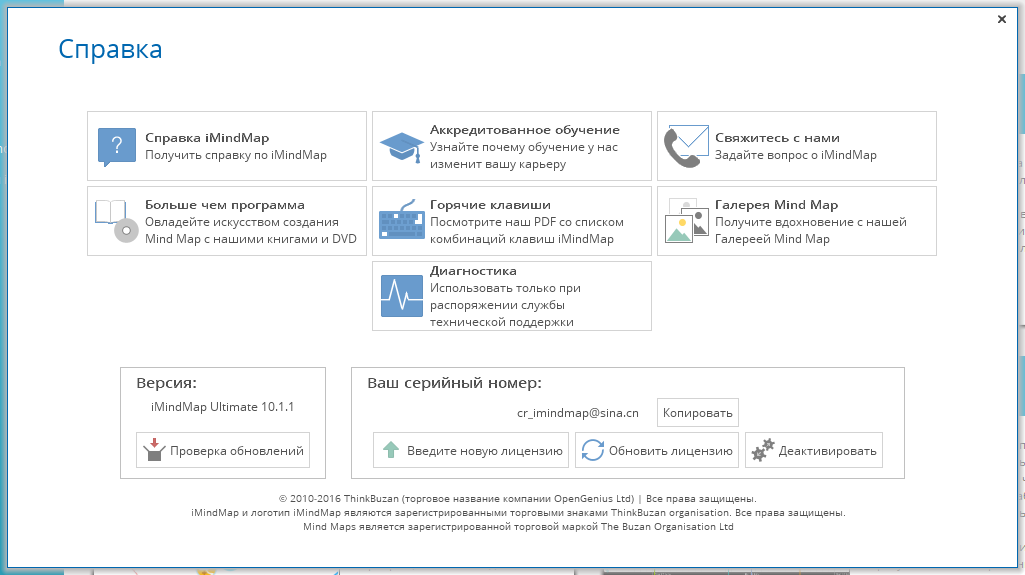This screenshot has width=1025, height=575.
Task: Open Больше чем программа tile
Action: coord(227,221)
